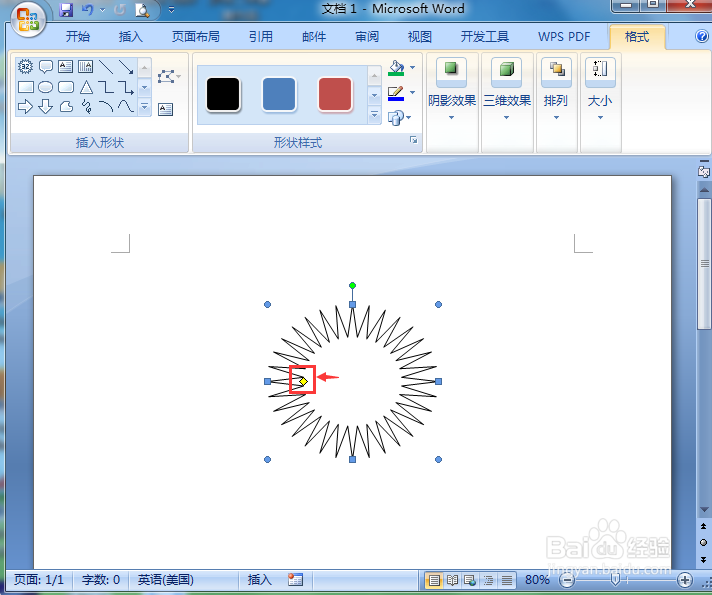712x595 pixels.
Task: Open the undo history dropdown arrow
Action: click(102, 10)
